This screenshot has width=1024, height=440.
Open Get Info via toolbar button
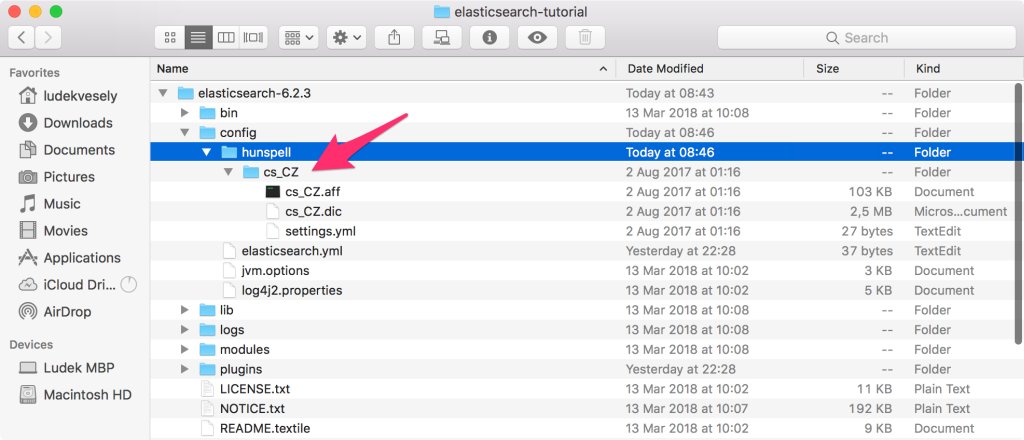click(x=490, y=37)
